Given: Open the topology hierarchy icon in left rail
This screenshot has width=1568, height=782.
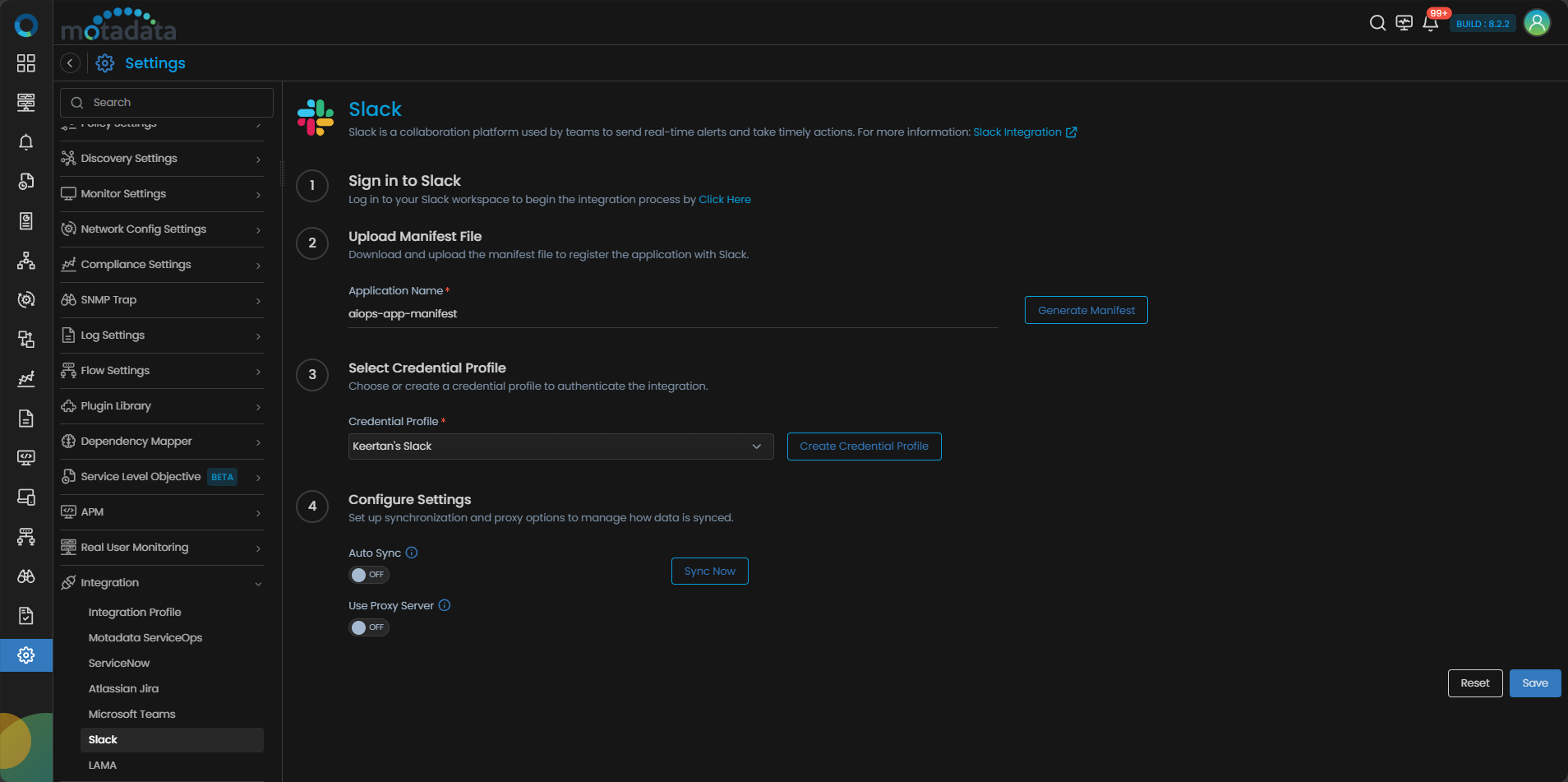Looking at the screenshot, I should pyautogui.click(x=26, y=261).
